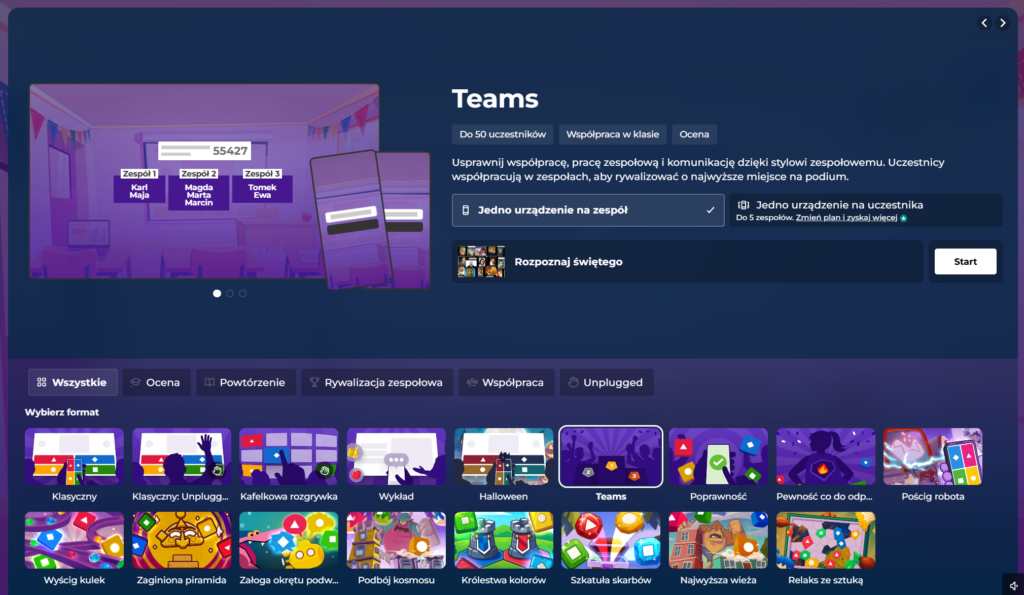This screenshot has height=595, width=1024.
Task: Select Jedno urządzenie na uczestnika option
Action: (866, 210)
